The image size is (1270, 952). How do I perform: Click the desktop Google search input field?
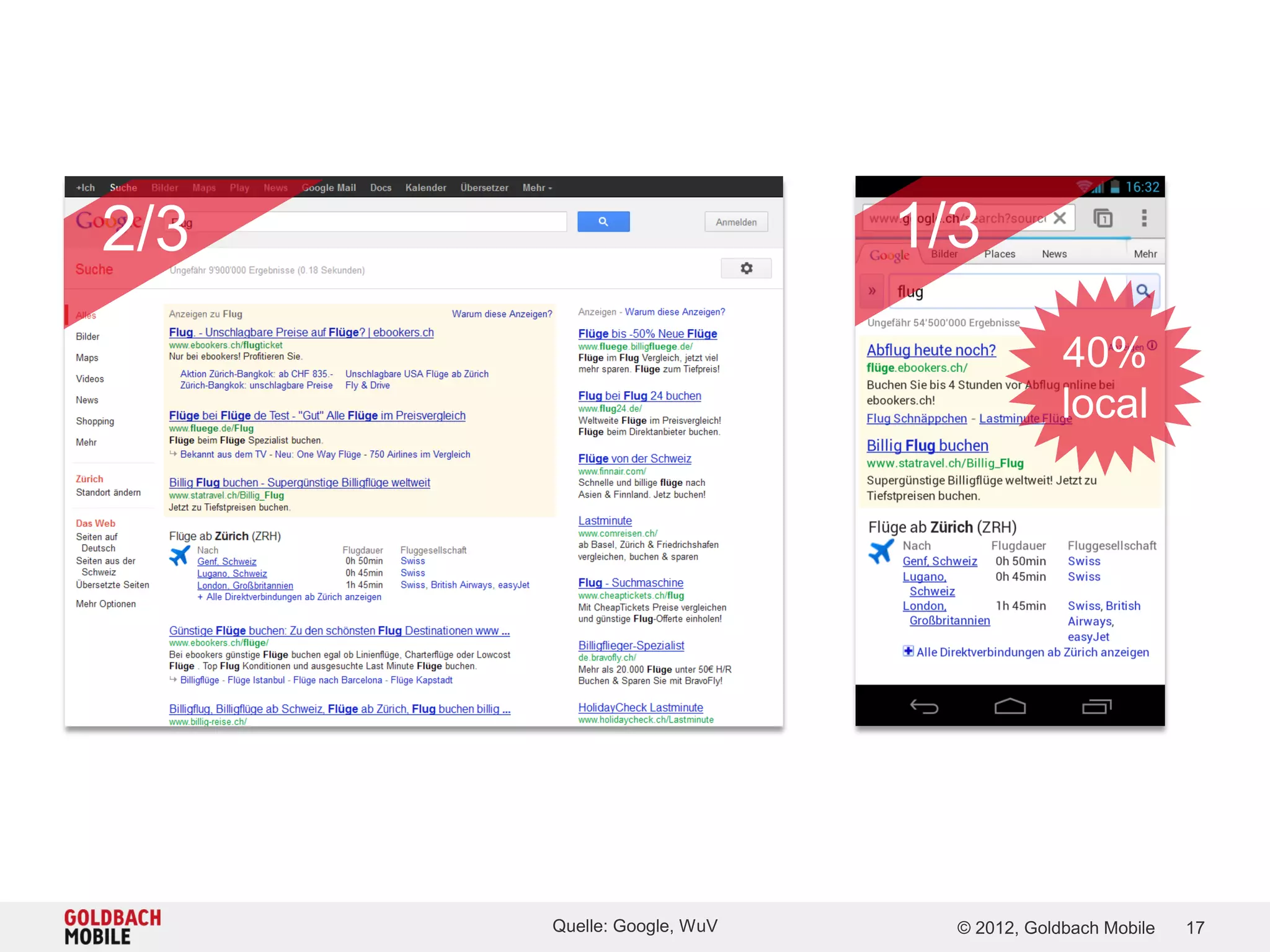pyautogui.click(x=368, y=222)
